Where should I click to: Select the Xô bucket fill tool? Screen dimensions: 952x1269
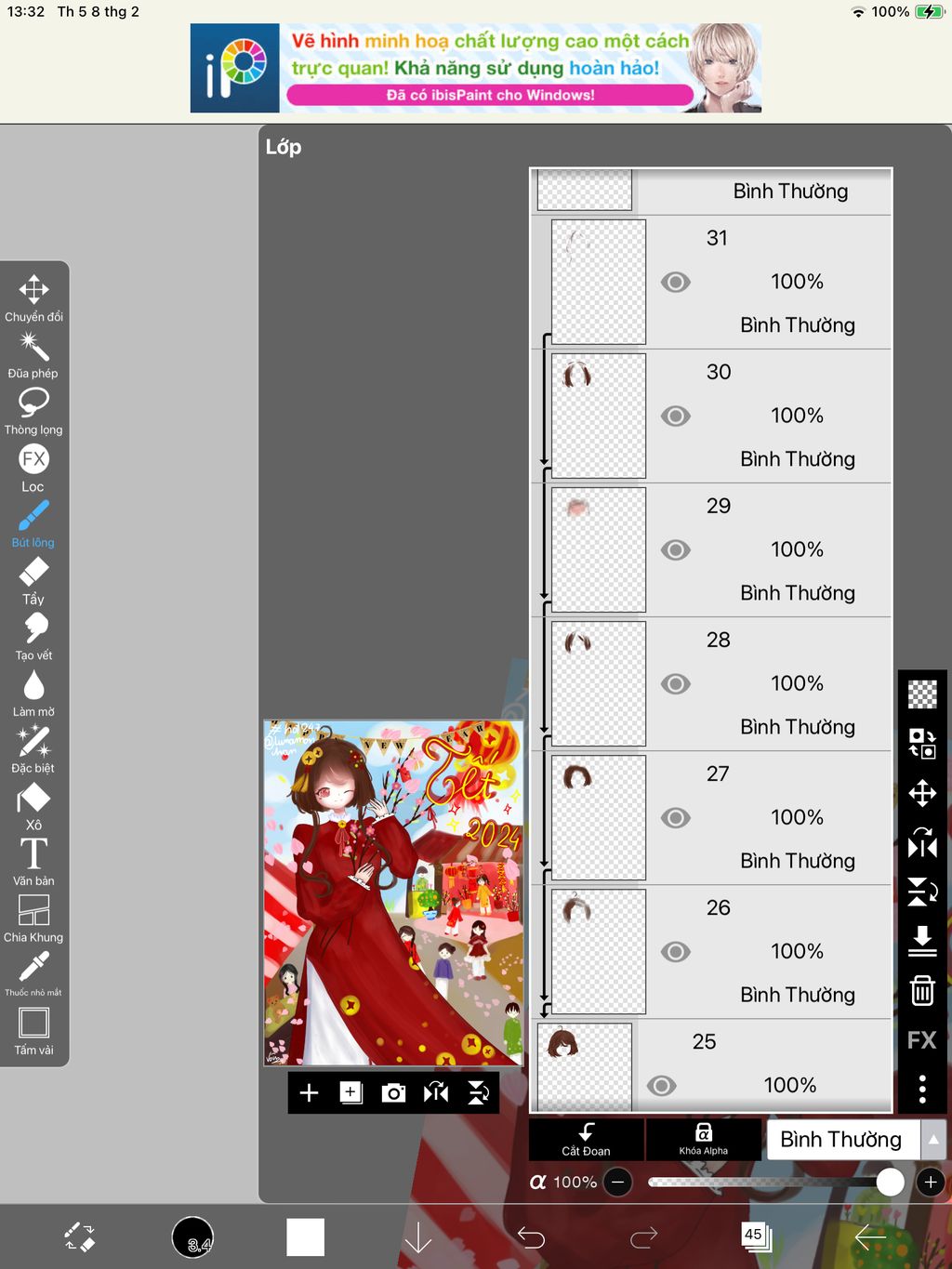(x=33, y=807)
